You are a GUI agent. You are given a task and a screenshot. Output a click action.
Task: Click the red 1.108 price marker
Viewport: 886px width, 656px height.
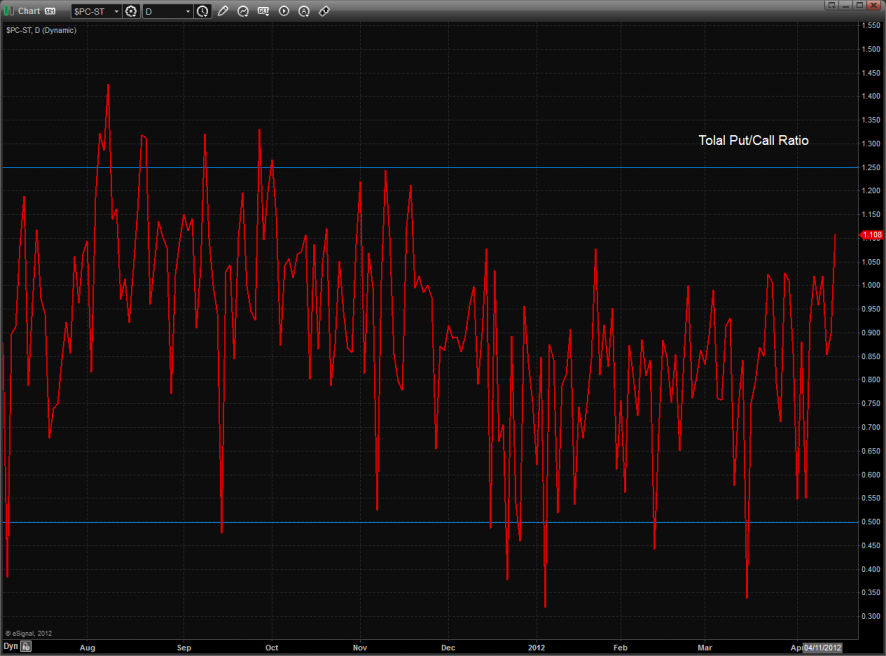click(x=871, y=235)
